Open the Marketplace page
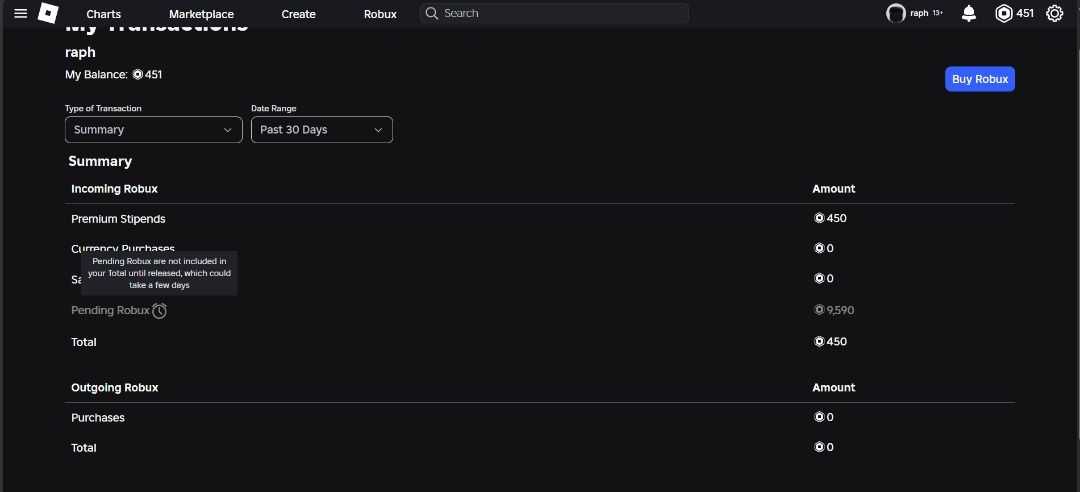1080x492 pixels. point(201,14)
